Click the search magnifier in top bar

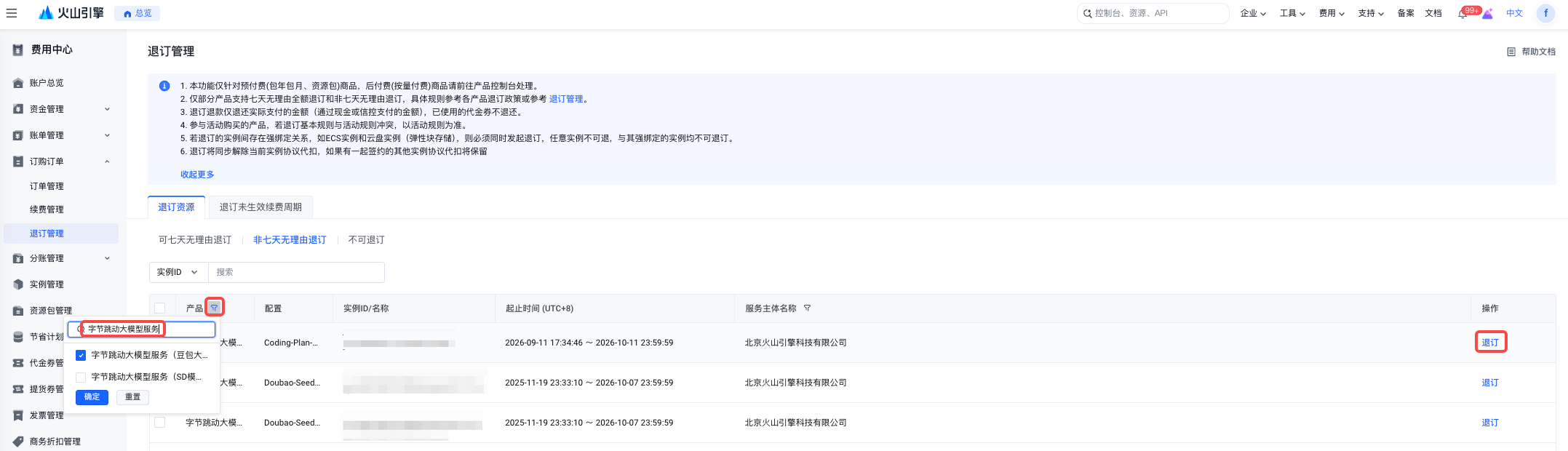tap(1087, 13)
